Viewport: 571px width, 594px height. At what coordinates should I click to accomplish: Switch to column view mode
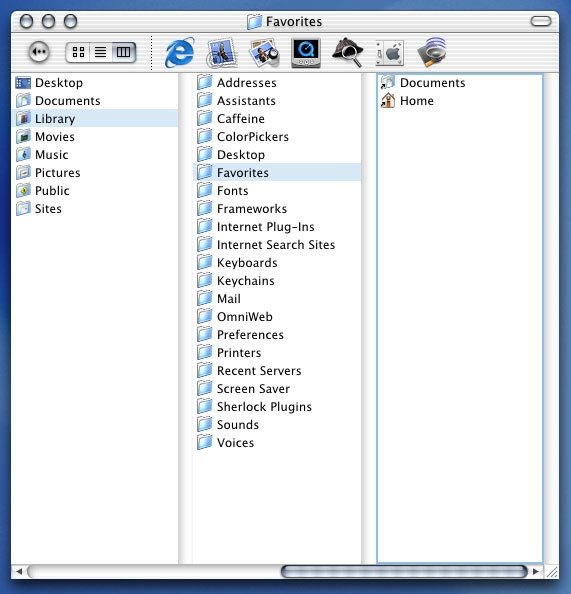tap(124, 52)
